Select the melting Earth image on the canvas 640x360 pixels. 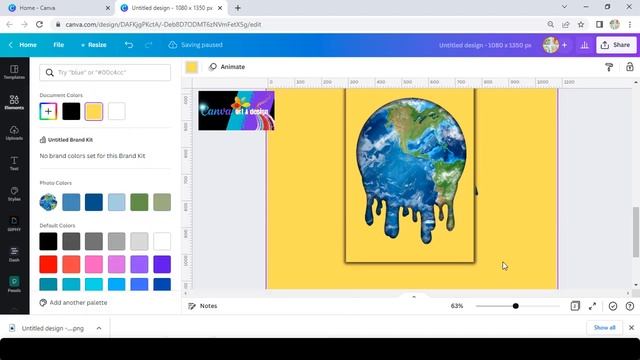click(x=411, y=171)
